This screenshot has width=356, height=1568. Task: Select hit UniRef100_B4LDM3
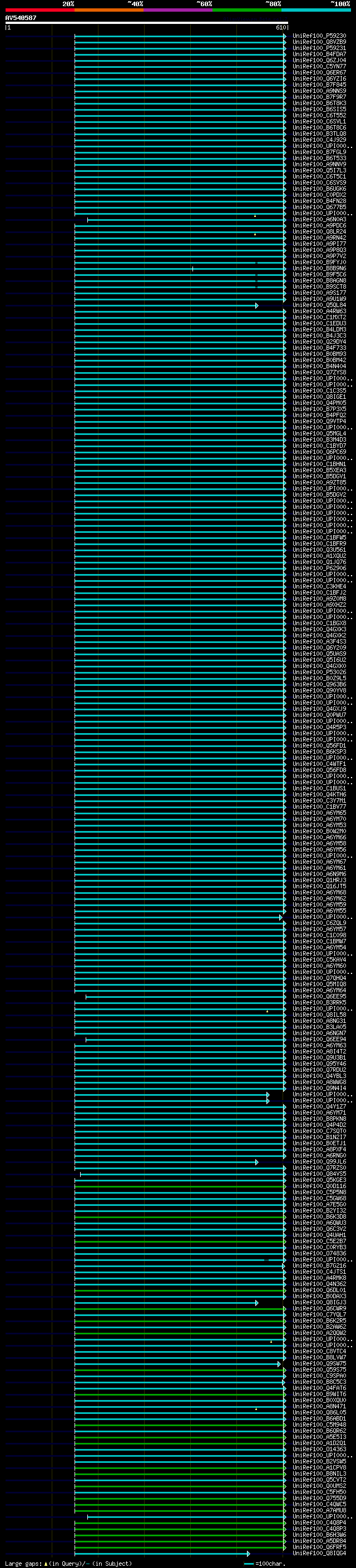[x=319, y=329]
